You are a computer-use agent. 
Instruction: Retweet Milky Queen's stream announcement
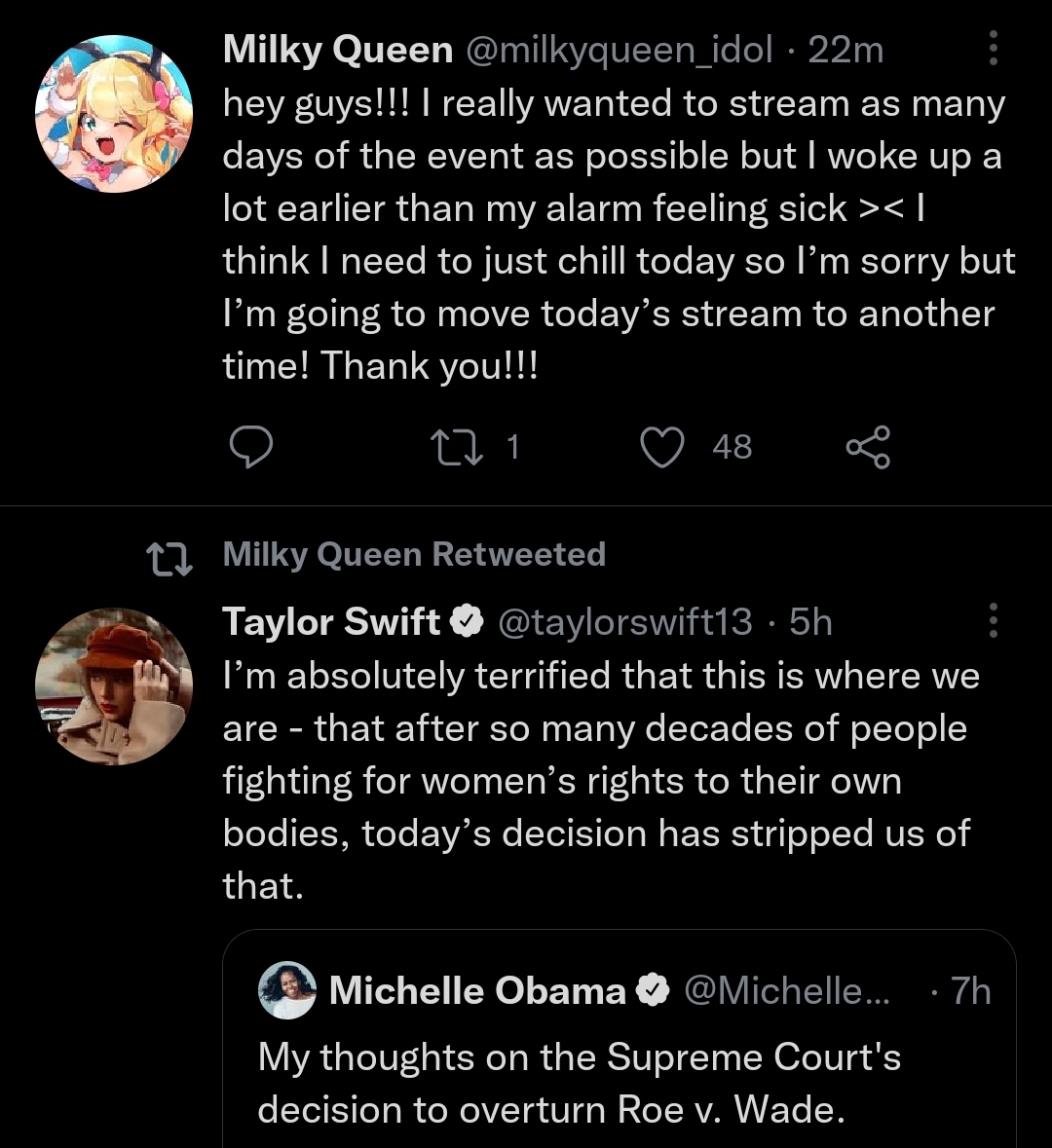454,447
